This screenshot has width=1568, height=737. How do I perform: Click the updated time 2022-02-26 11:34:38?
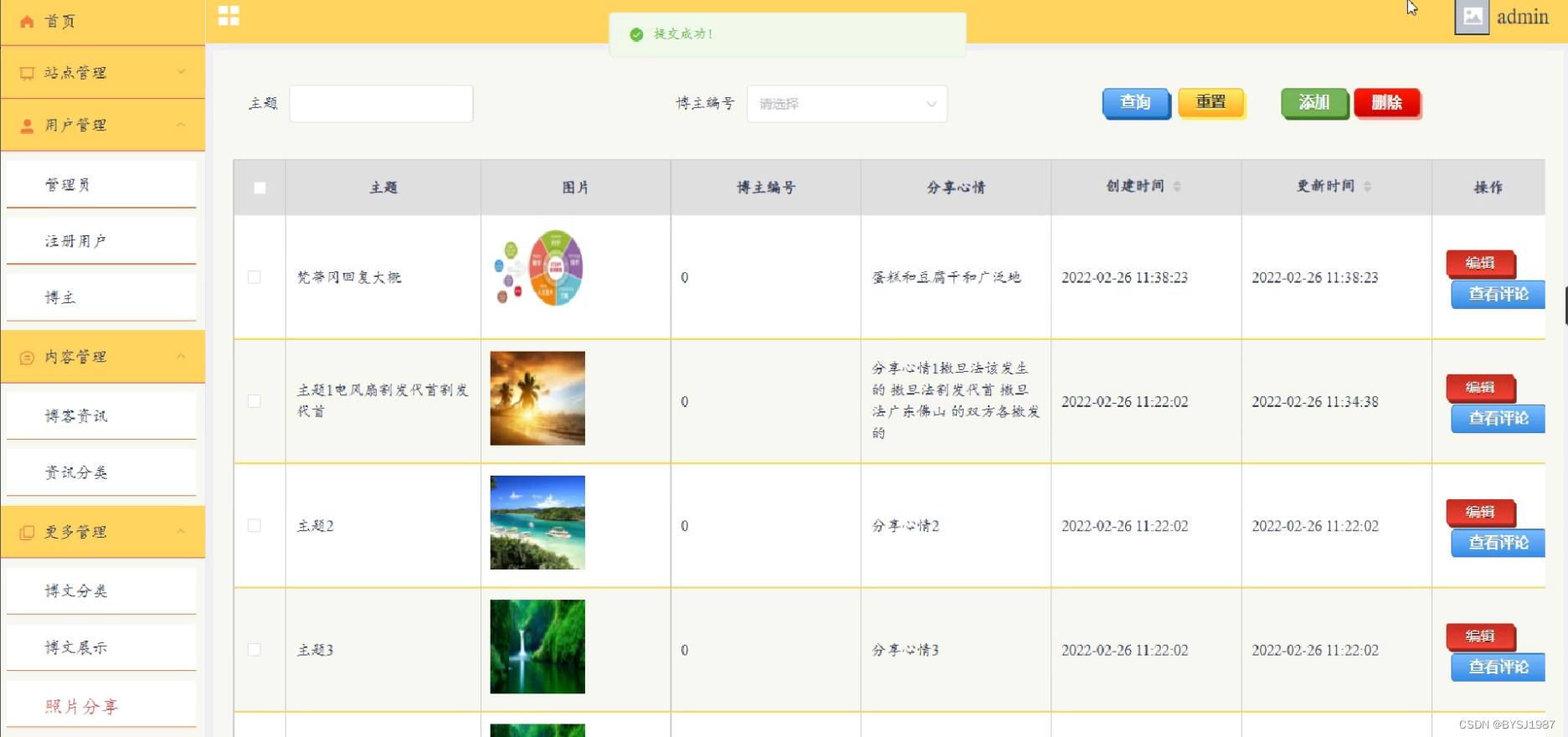click(x=1314, y=402)
